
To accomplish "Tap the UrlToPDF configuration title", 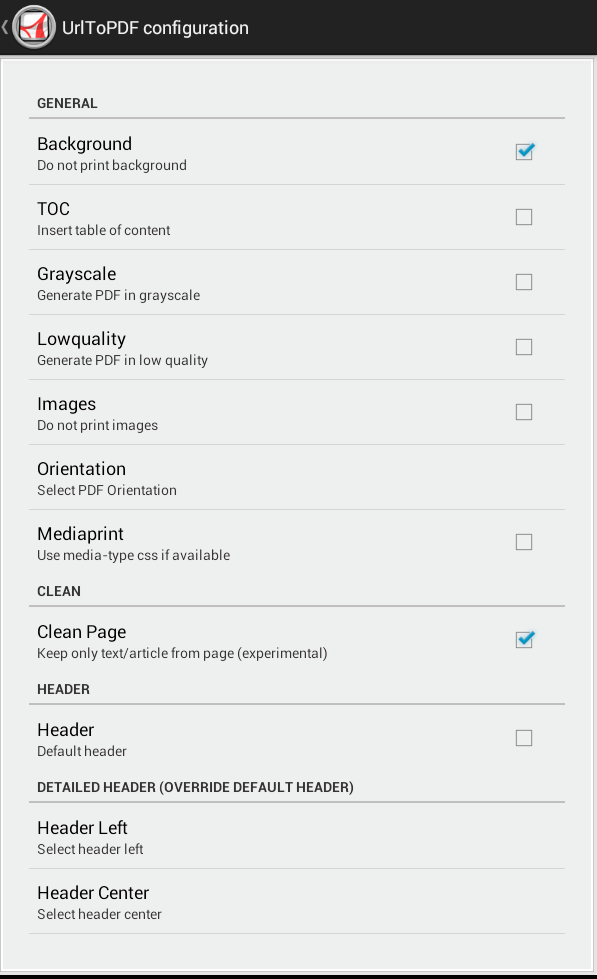I will coord(155,28).
